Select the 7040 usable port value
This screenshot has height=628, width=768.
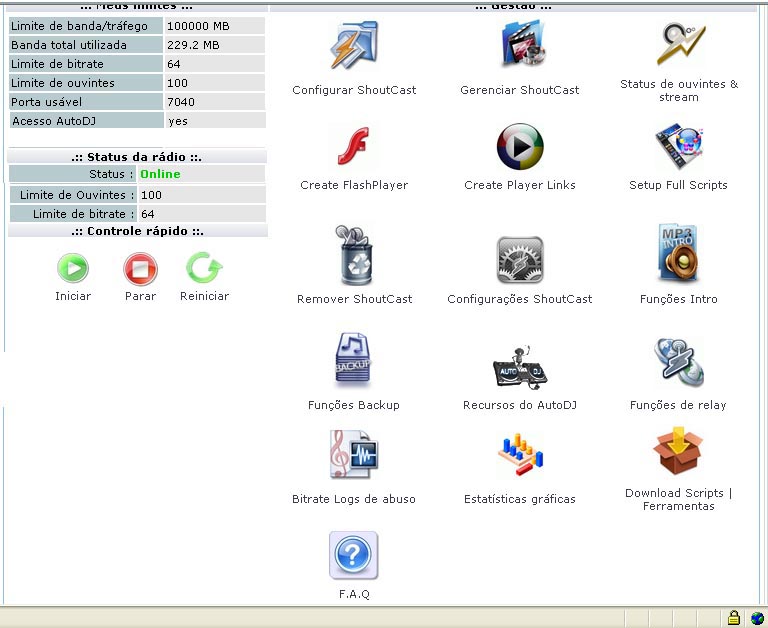pos(181,102)
